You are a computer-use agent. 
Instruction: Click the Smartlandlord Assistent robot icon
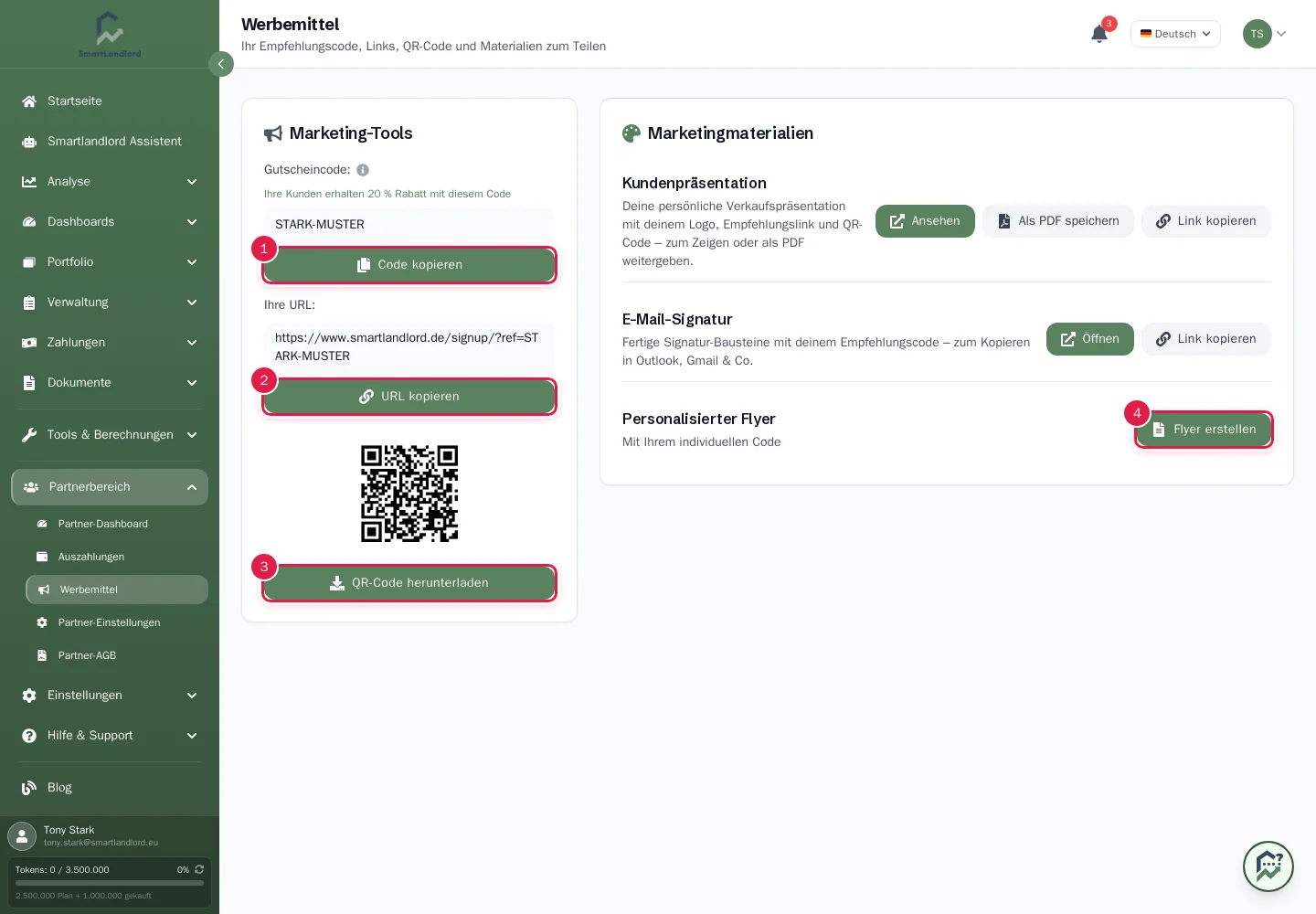(29, 142)
